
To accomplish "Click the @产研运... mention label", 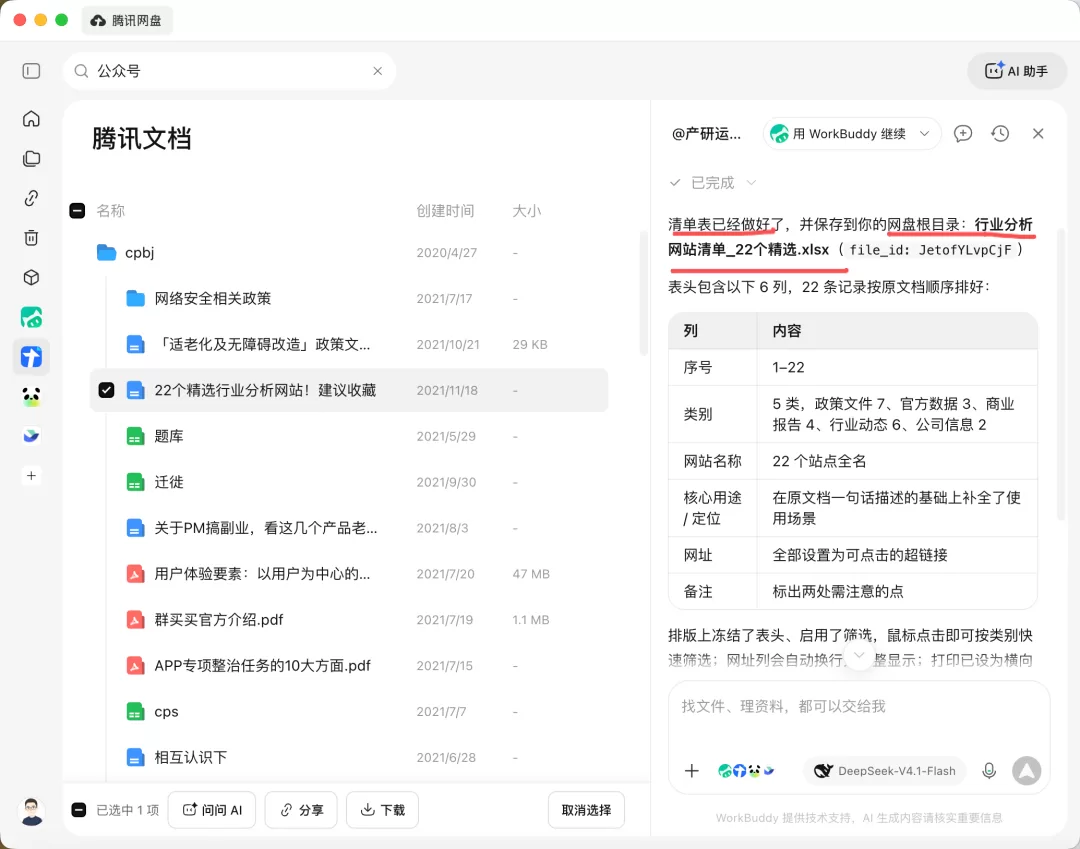I will tap(707, 134).
